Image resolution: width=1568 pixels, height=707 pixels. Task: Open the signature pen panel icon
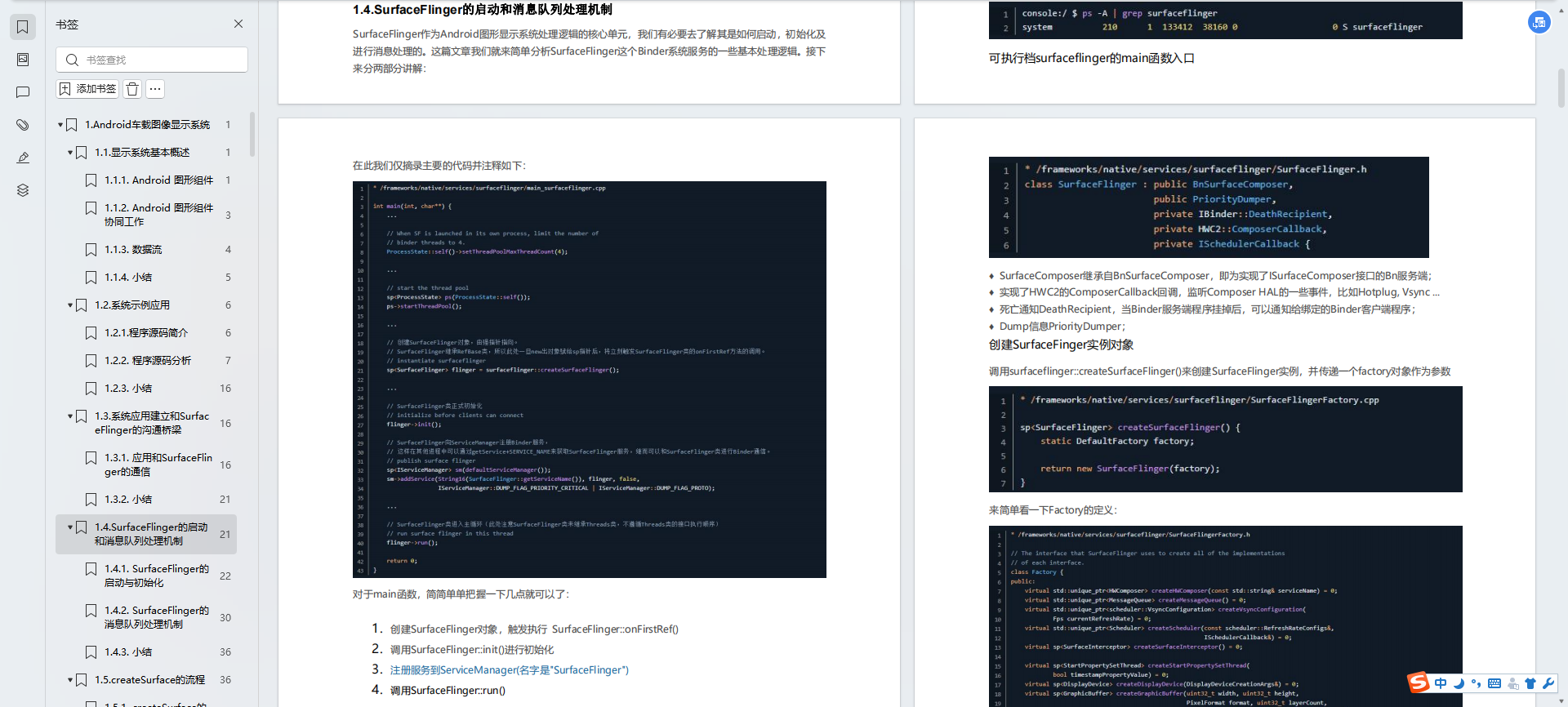point(23,158)
